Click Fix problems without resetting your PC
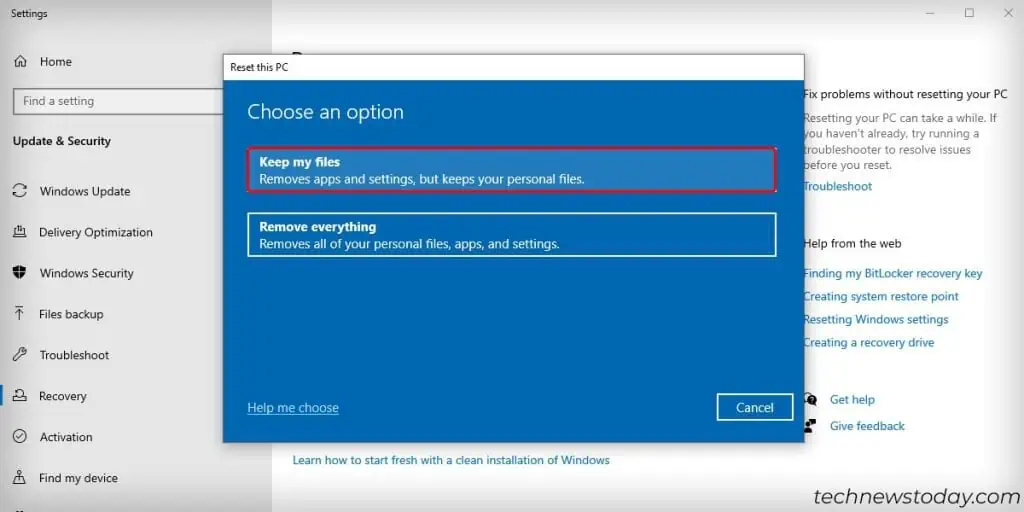 tap(905, 94)
